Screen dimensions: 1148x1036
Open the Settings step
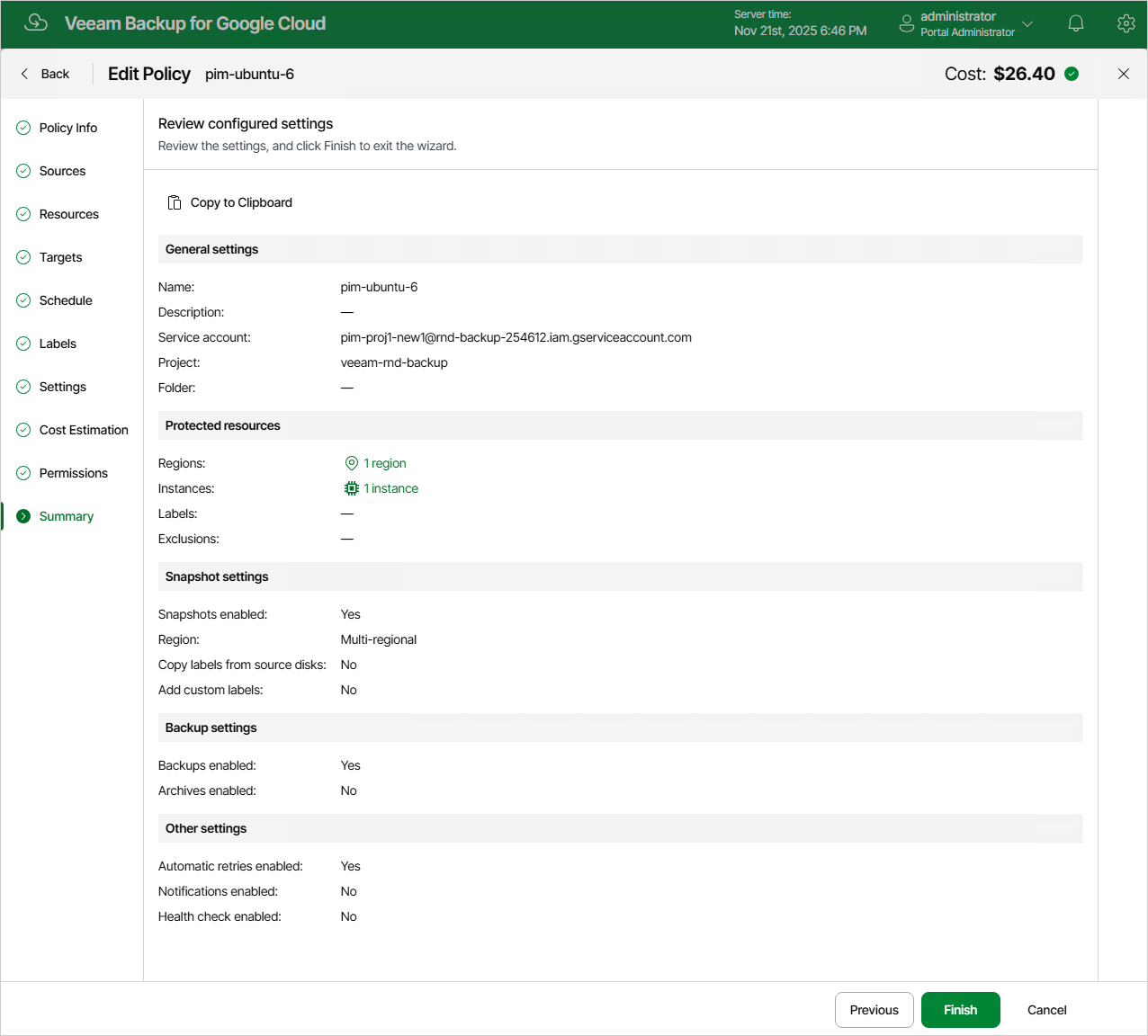pyautogui.click(x=63, y=387)
